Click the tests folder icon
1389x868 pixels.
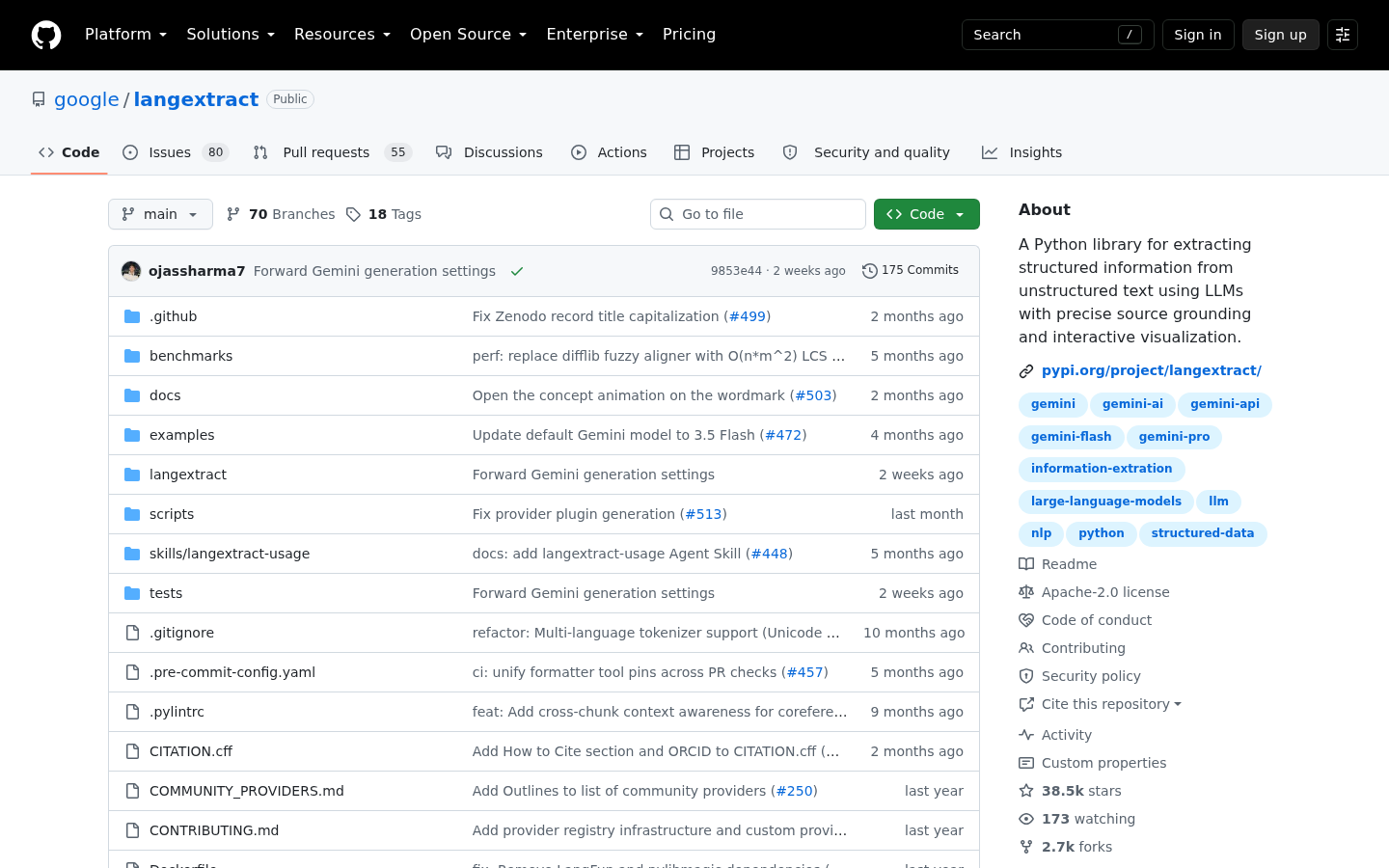pyautogui.click(x=132, y=593)
